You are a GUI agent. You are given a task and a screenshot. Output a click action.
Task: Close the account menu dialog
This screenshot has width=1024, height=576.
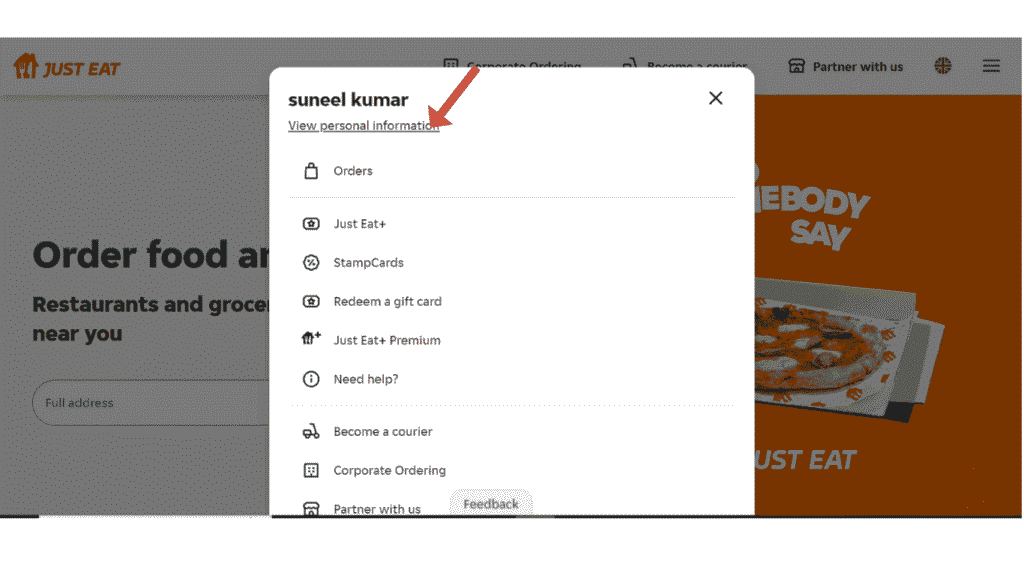click(716, 98)
